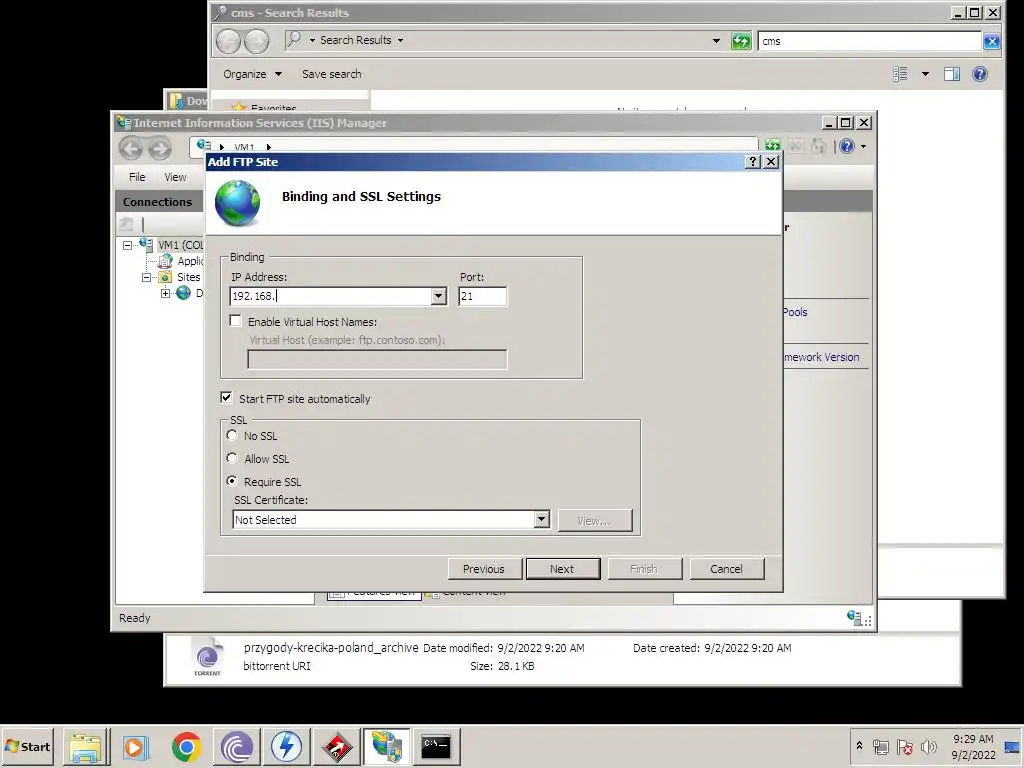Click the Search Results back button

pos(229,41)
